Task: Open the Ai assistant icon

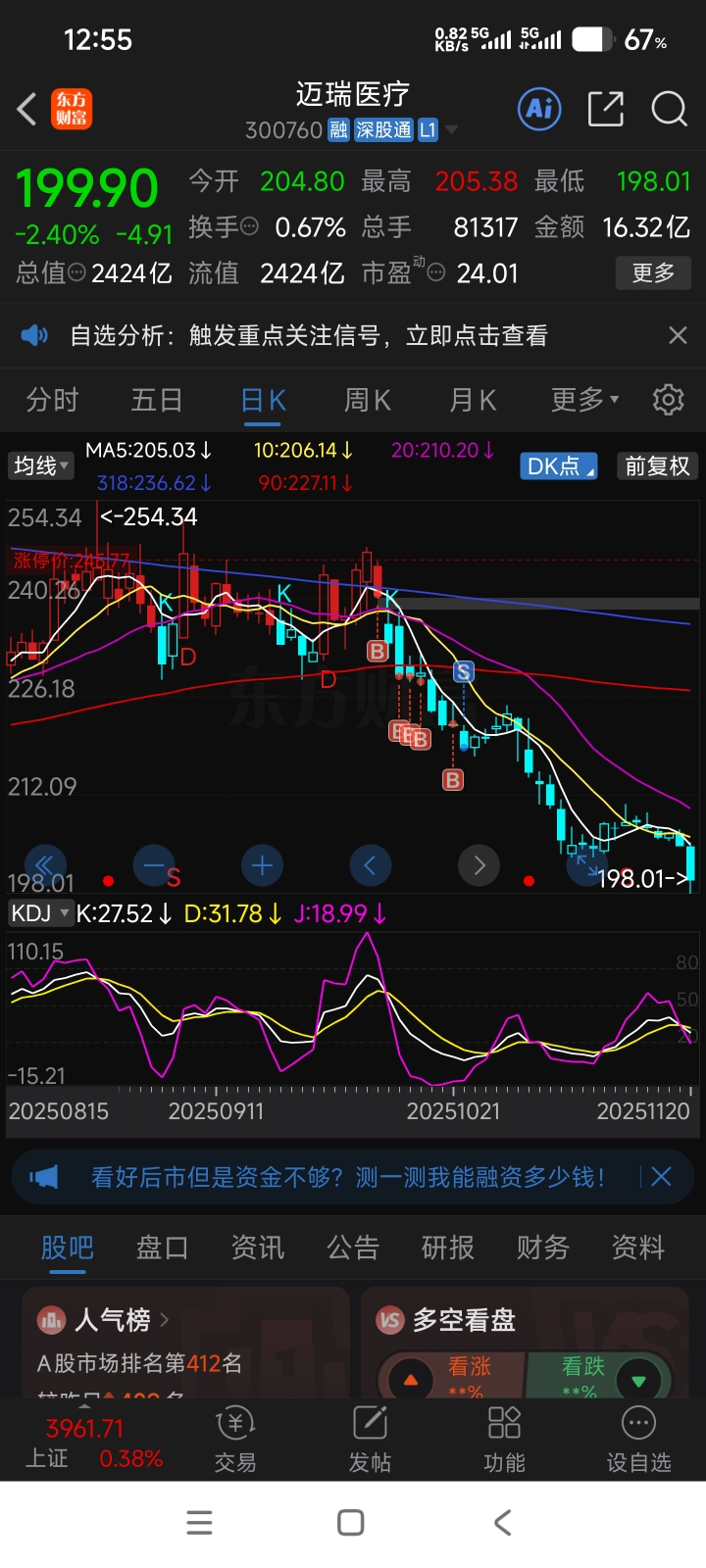Action: pos(540,108)
